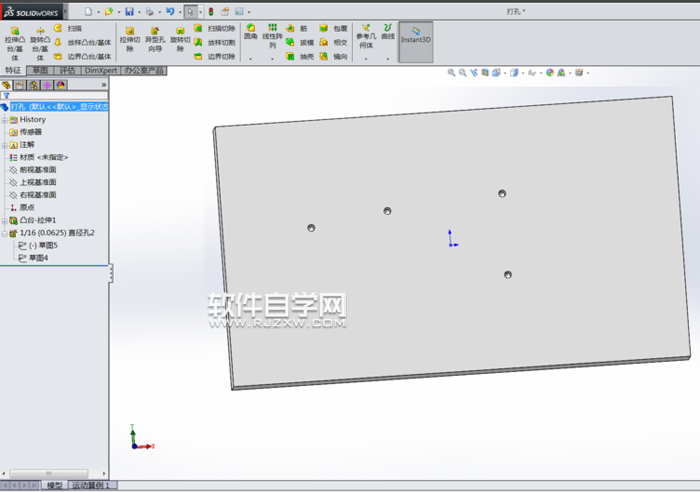Select the 右视基准面 right plane
This screenshot has height=492, width=700.
[33, 195]
